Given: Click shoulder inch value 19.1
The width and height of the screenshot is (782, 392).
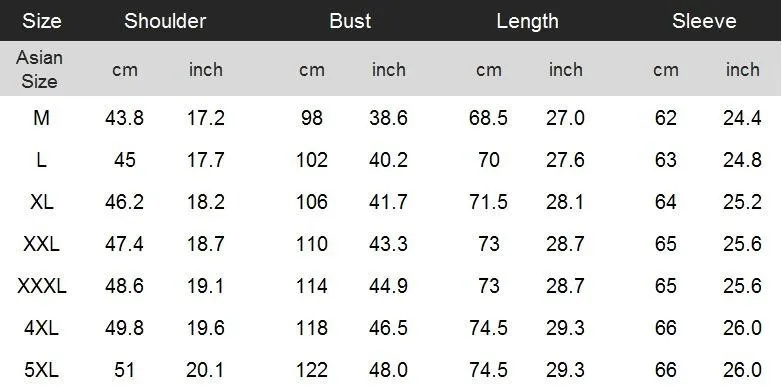Looking at the screenshot, I should [x=205, y=286].
